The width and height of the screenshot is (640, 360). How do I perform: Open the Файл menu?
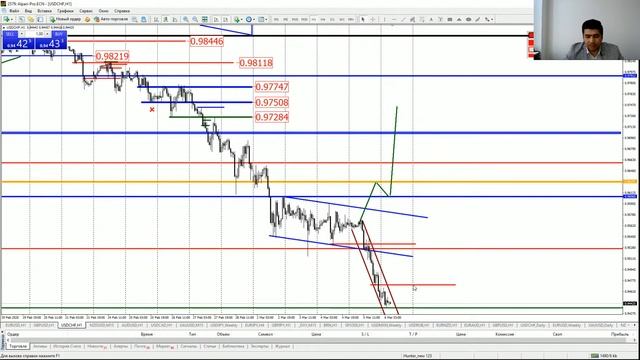[x=14, y=11]
